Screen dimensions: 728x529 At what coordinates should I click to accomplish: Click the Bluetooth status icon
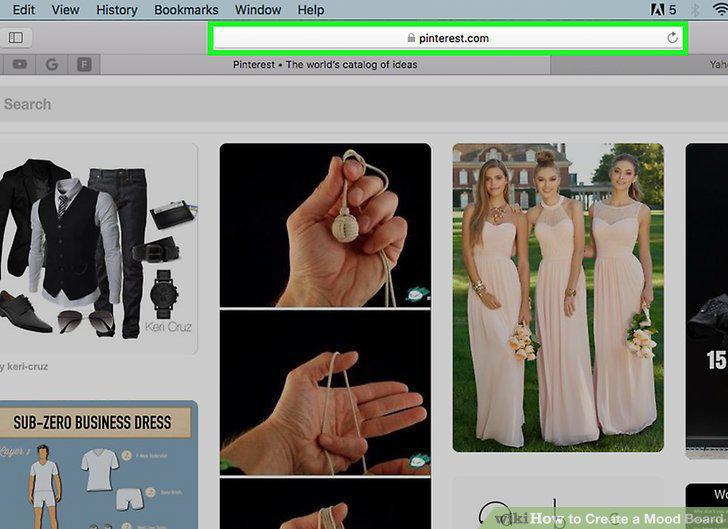coord(695,10)
